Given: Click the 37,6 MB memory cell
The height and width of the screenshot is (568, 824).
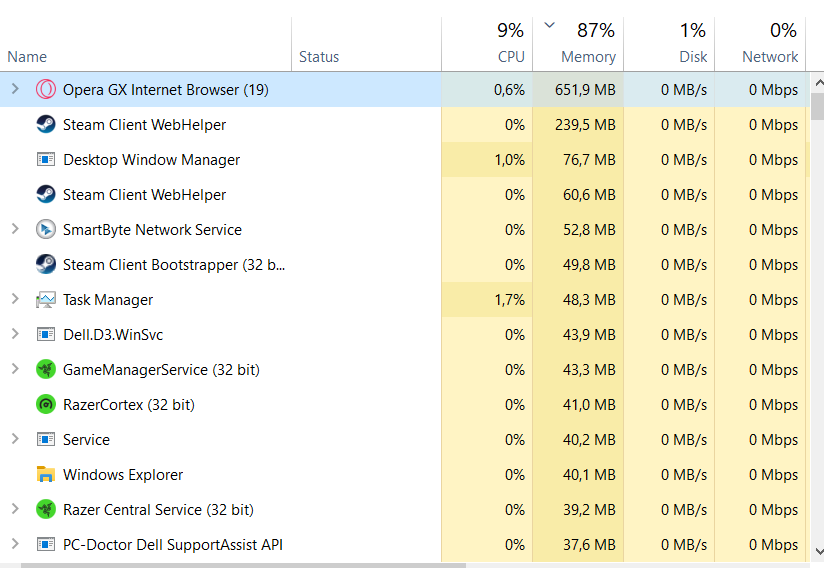Looking at the screenshot, I should pos(578,545).
